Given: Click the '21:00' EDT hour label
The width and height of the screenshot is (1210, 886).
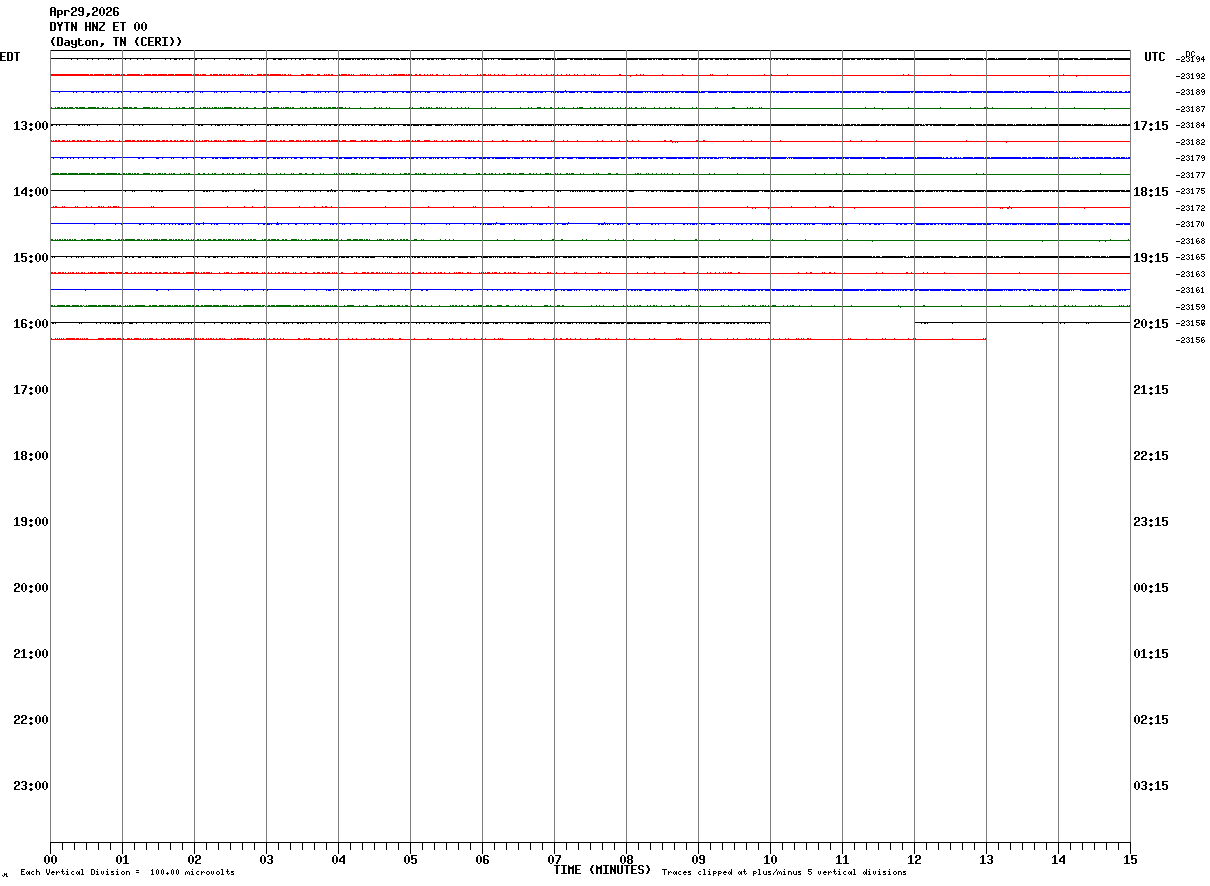Looking at the screenshot, I should [31, 653].
